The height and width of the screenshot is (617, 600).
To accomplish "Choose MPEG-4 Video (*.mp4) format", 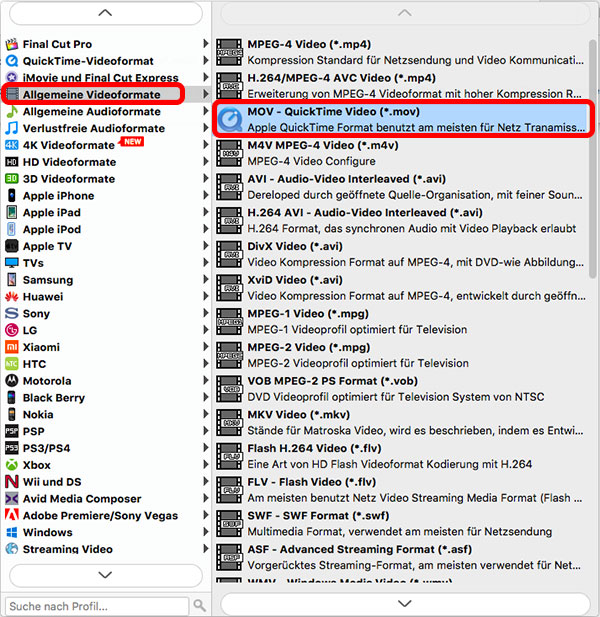I will [x=401, y=52].
